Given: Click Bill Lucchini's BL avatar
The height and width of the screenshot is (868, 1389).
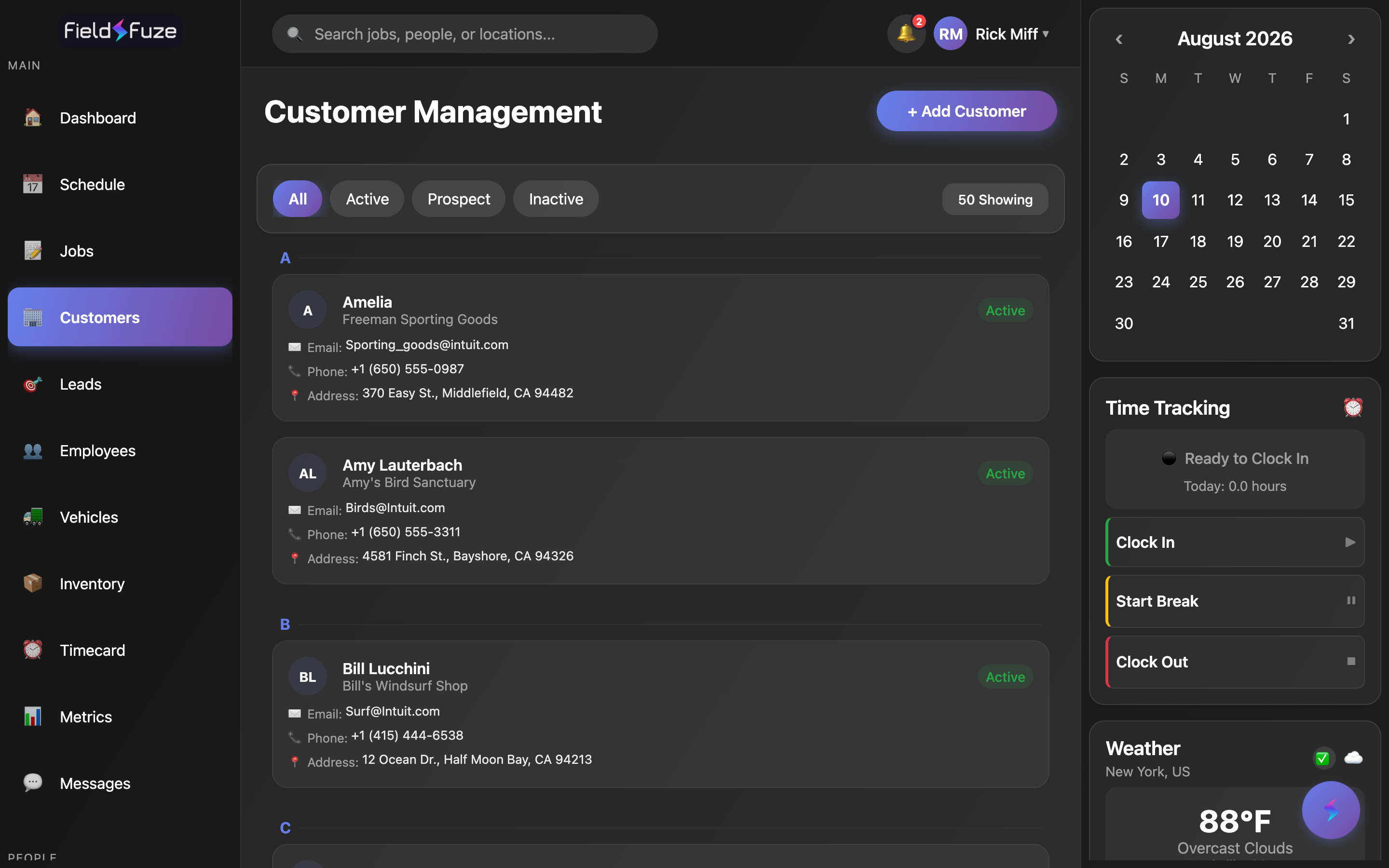Looking at the screenshot, I should click(308, 676).
